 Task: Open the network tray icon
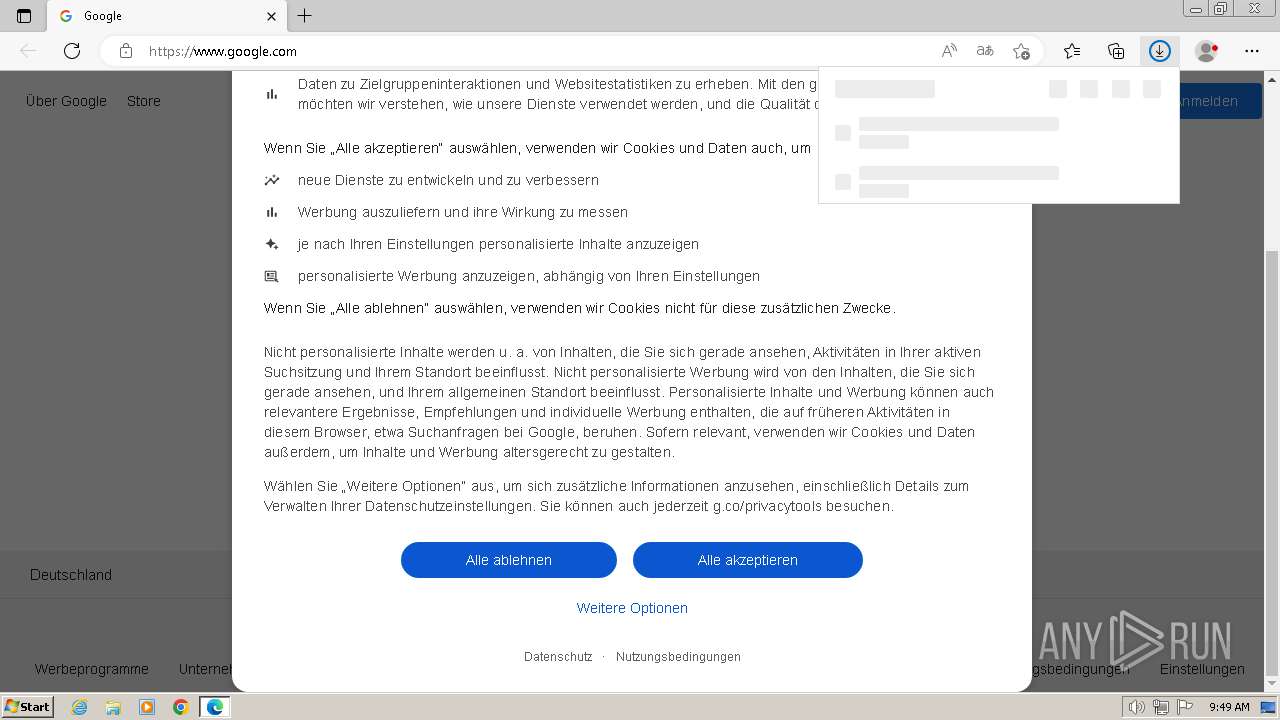(1161, 707)
